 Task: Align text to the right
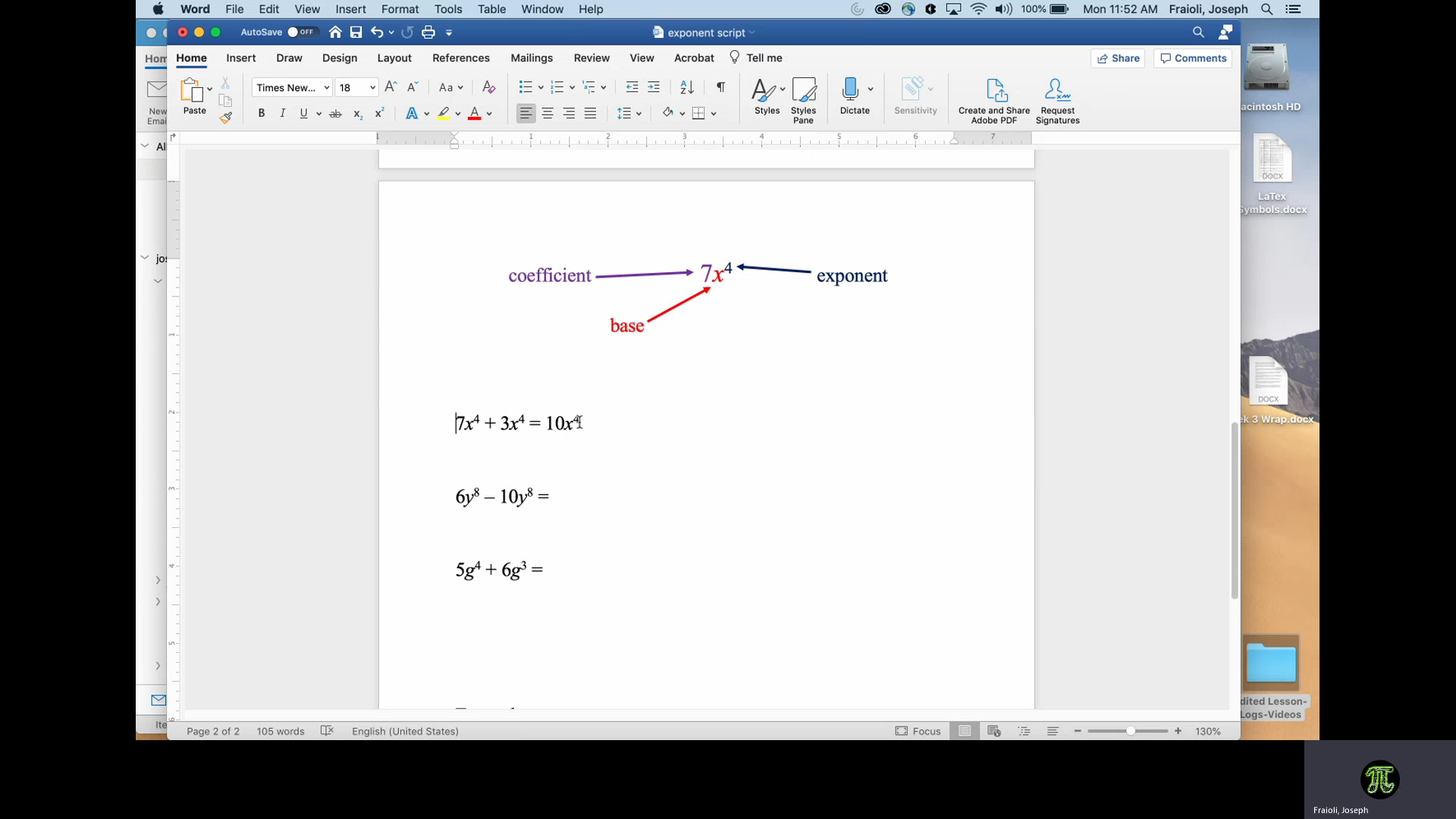[x=569, y=114]
